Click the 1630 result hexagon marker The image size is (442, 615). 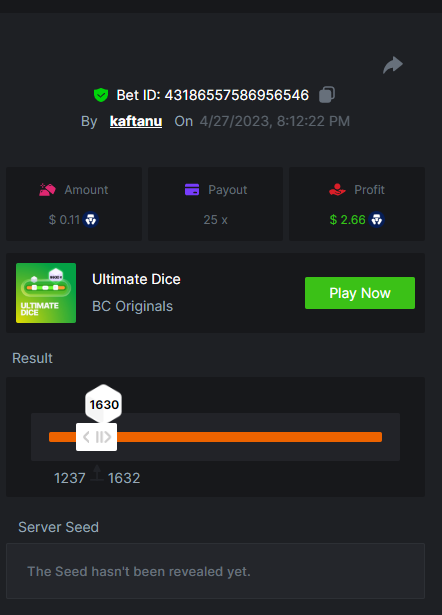coord(104,404)
